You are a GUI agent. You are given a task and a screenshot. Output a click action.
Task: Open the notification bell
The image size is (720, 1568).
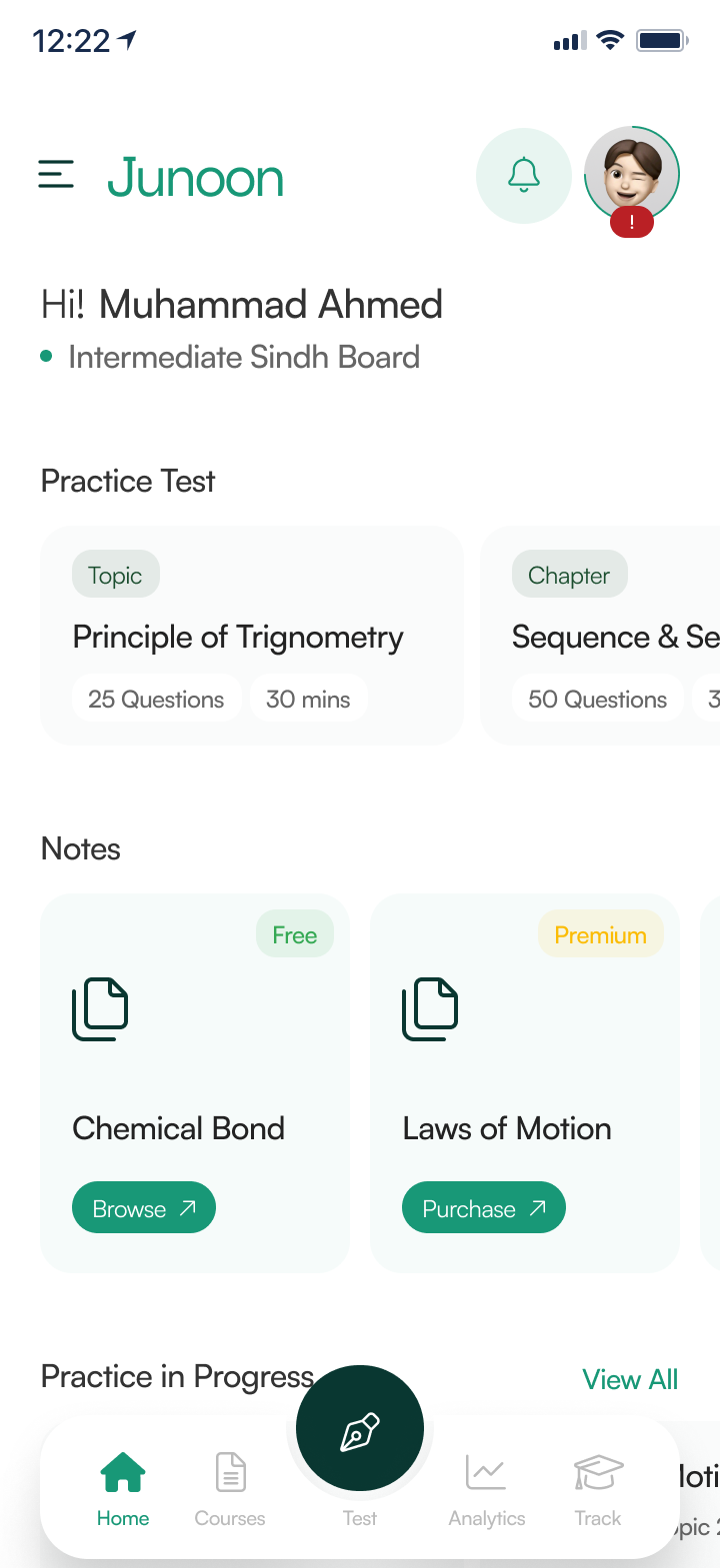pyautogui.click(x=523, y=175)
